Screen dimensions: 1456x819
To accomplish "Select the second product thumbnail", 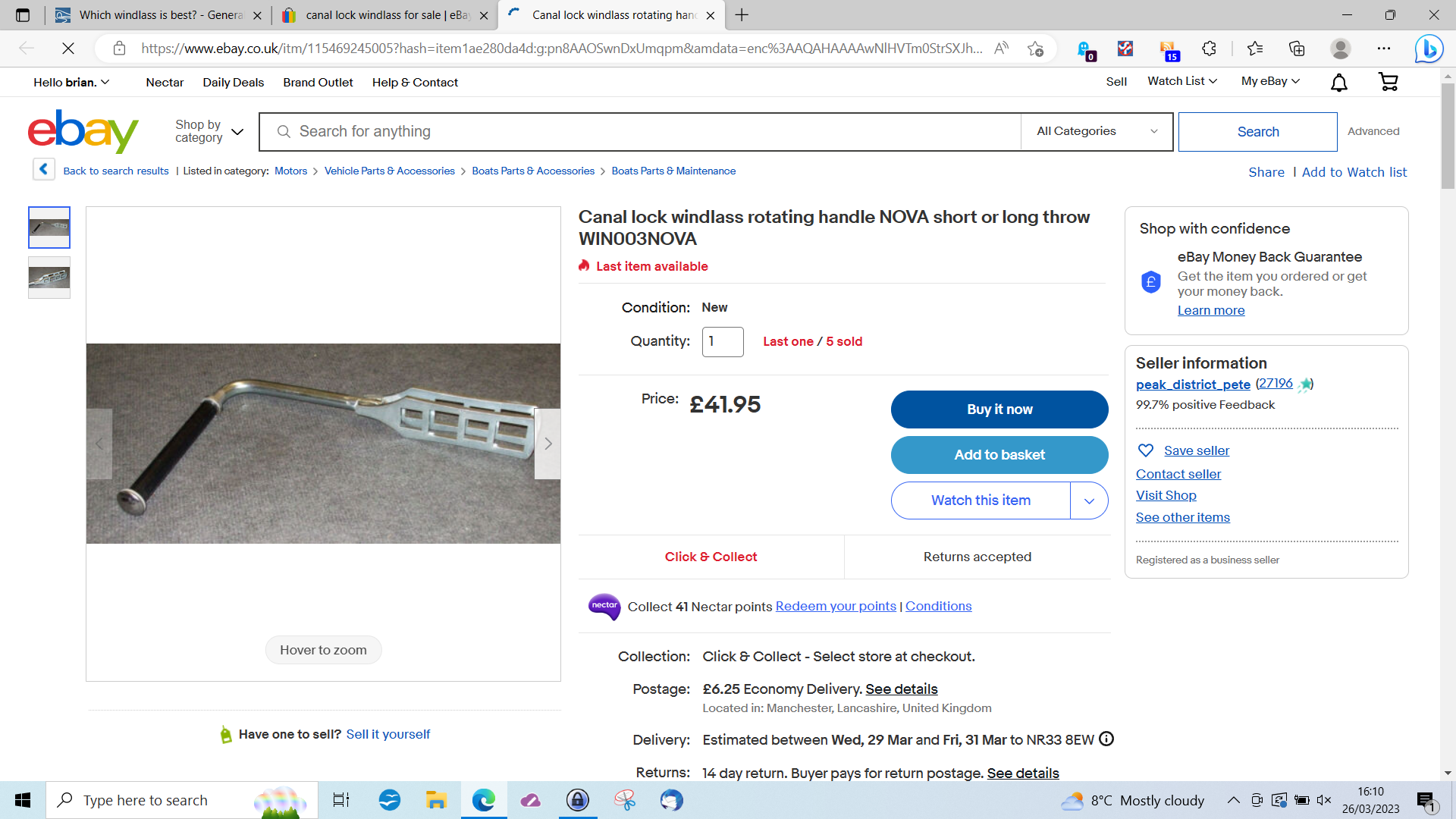I will 49,278.
